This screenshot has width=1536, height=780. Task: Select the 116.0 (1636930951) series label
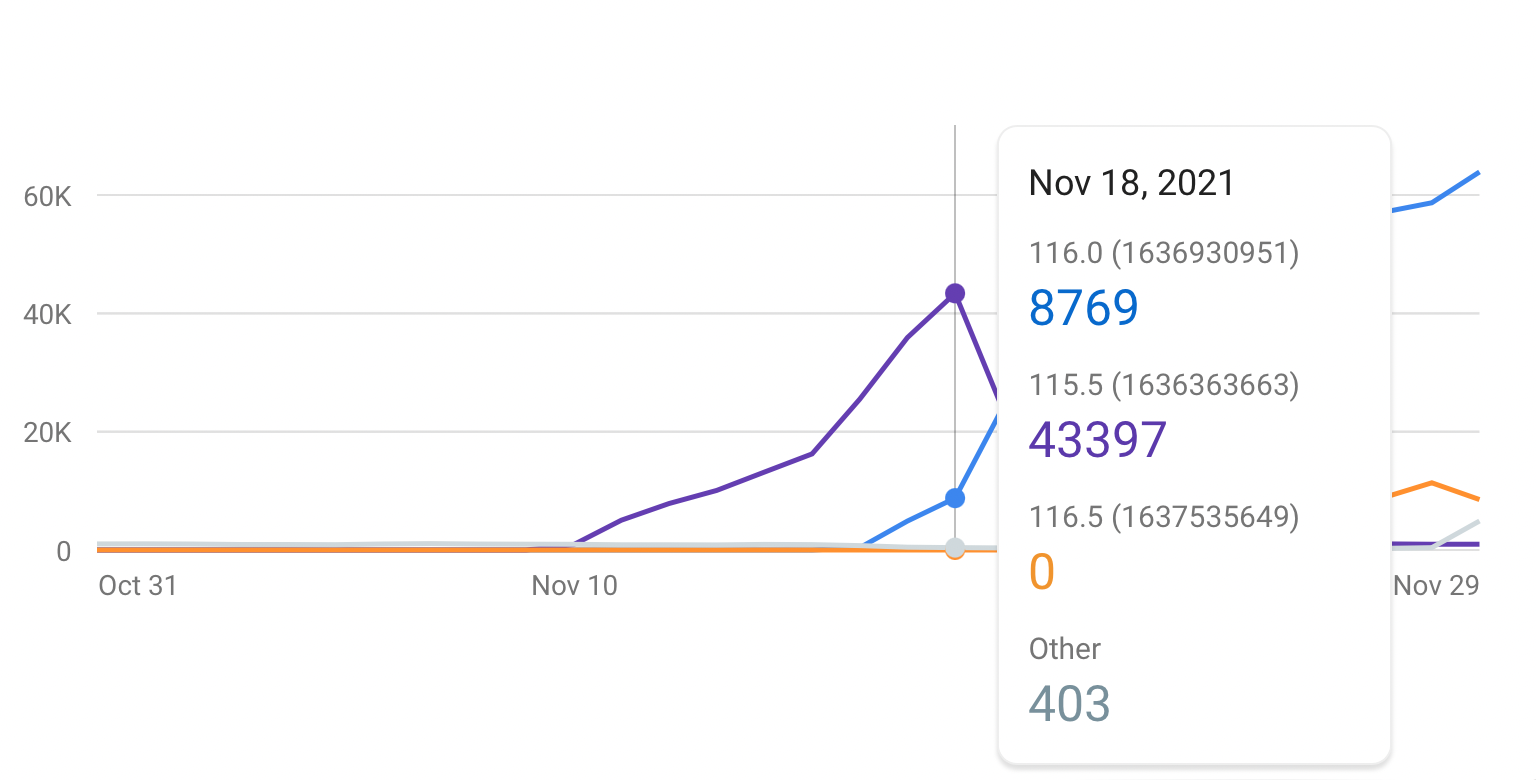pyautogui.click(x=1163, y=254)
